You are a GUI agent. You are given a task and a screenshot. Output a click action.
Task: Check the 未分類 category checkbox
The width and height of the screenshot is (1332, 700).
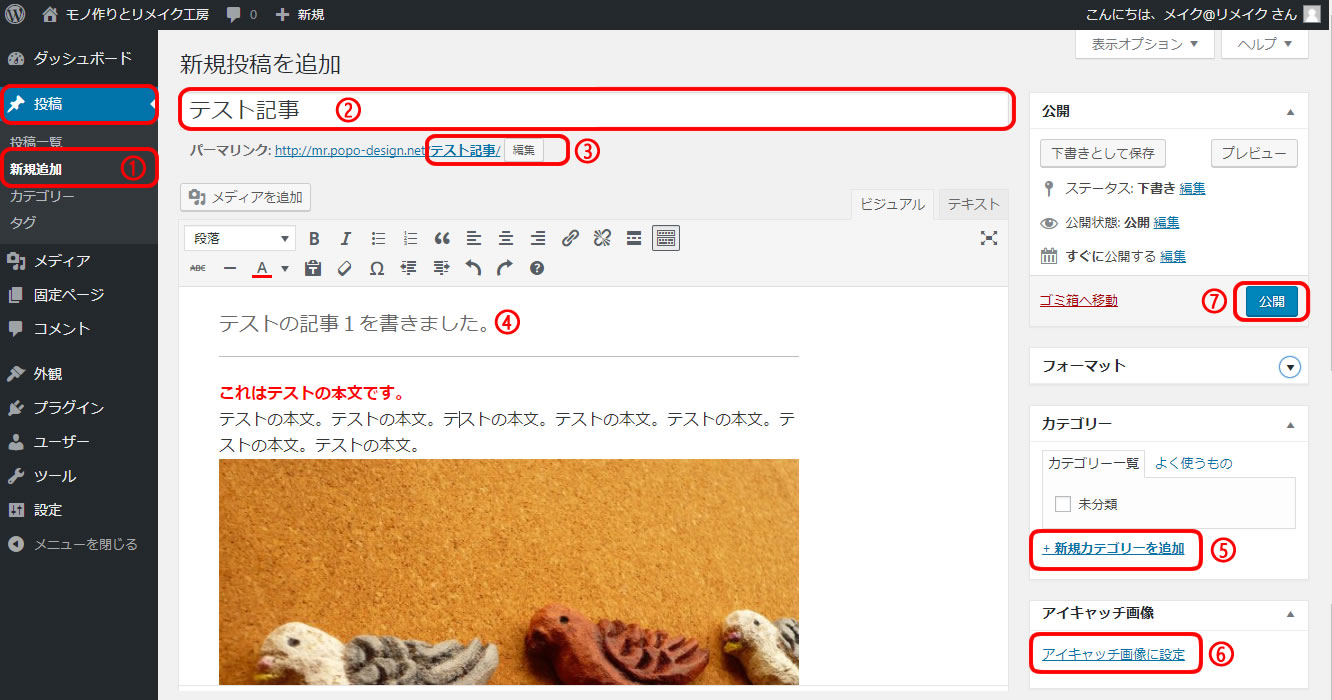click(x=1063, y=504)
